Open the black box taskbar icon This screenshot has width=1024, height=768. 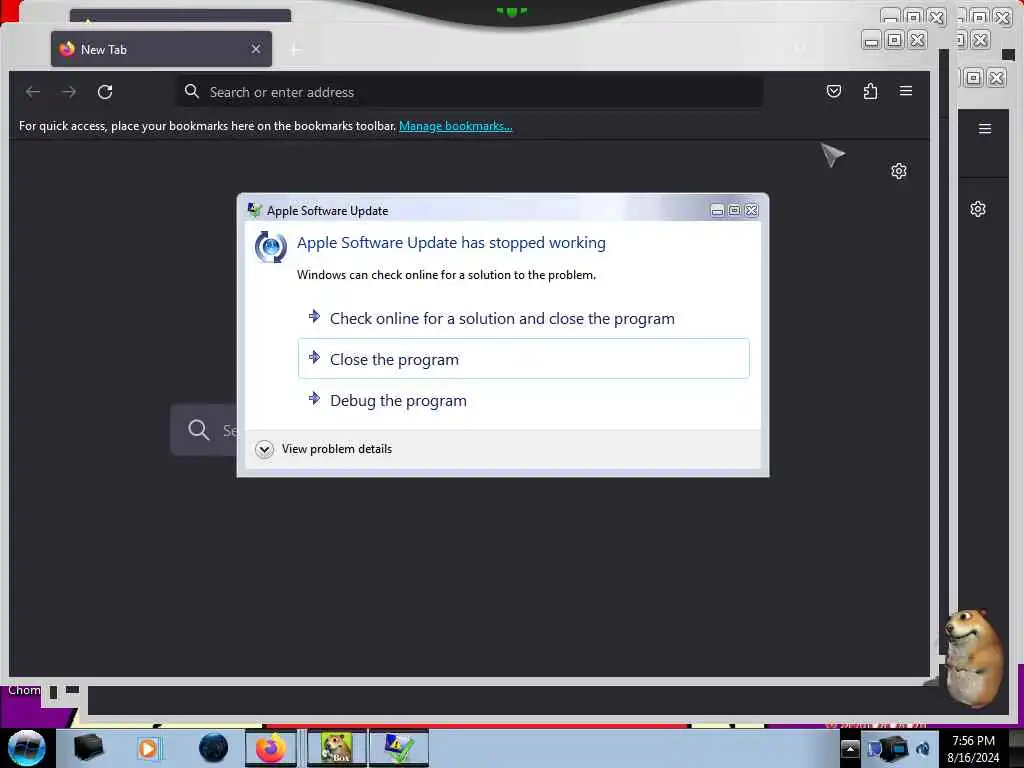click(88, 748)
